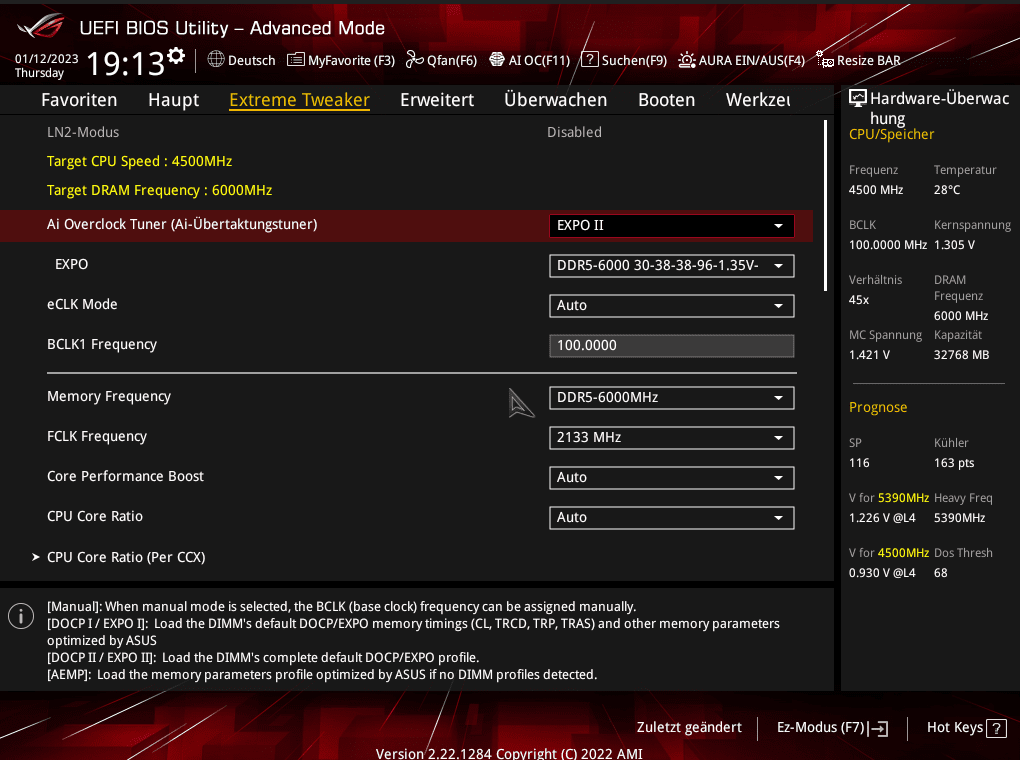Click the 0.930 V @L4 value

tap(882, 573)
